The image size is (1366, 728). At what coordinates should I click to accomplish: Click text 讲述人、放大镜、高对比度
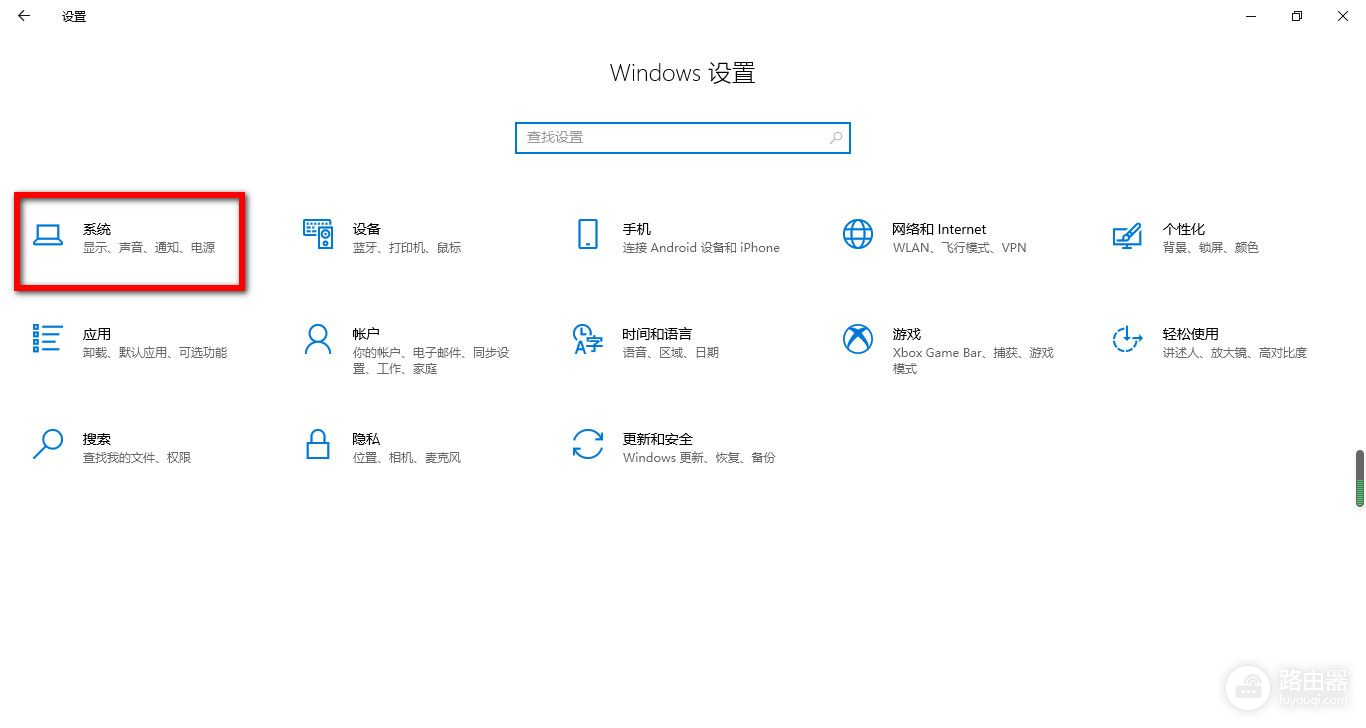tap(1235, 352)
